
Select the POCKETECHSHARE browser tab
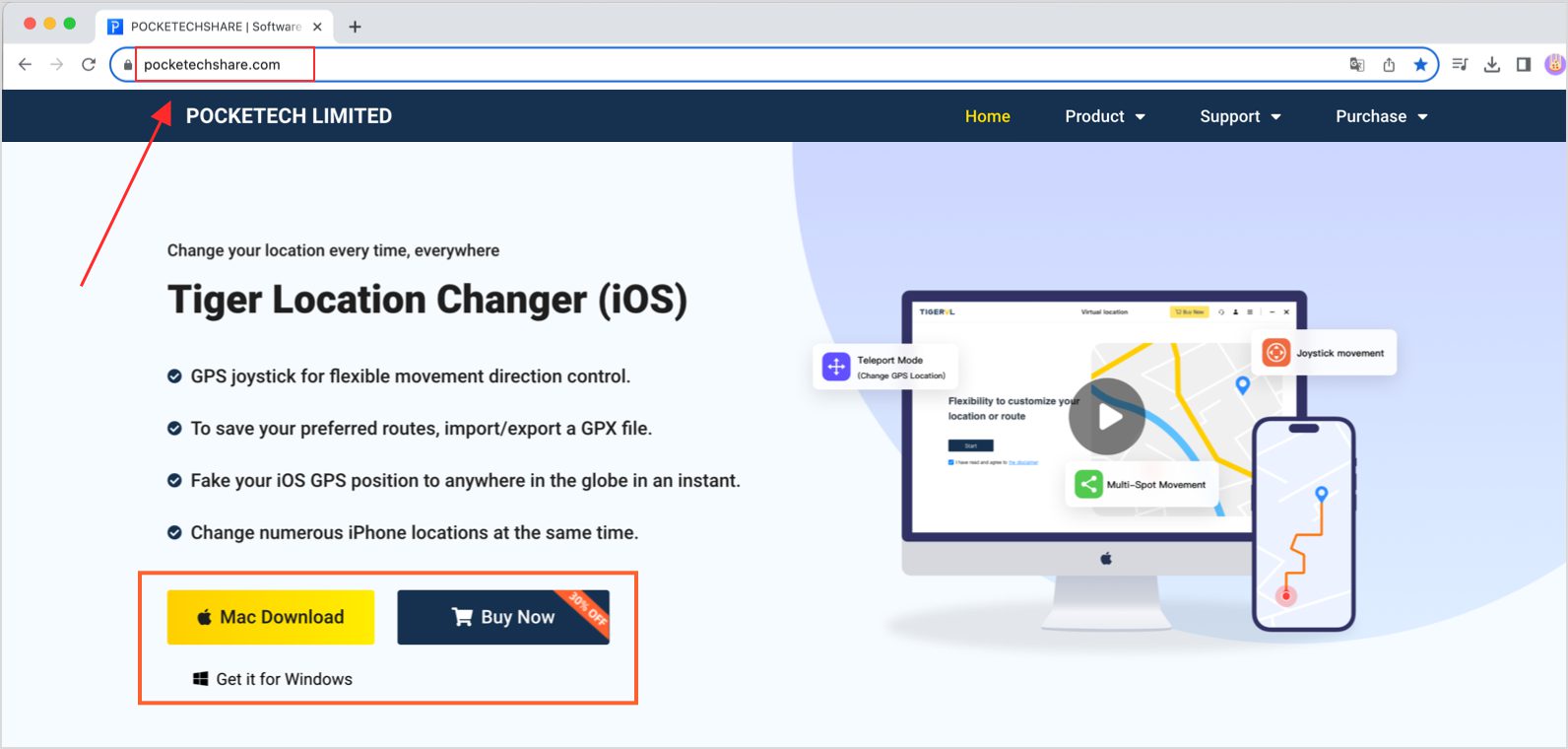(215, 27)
